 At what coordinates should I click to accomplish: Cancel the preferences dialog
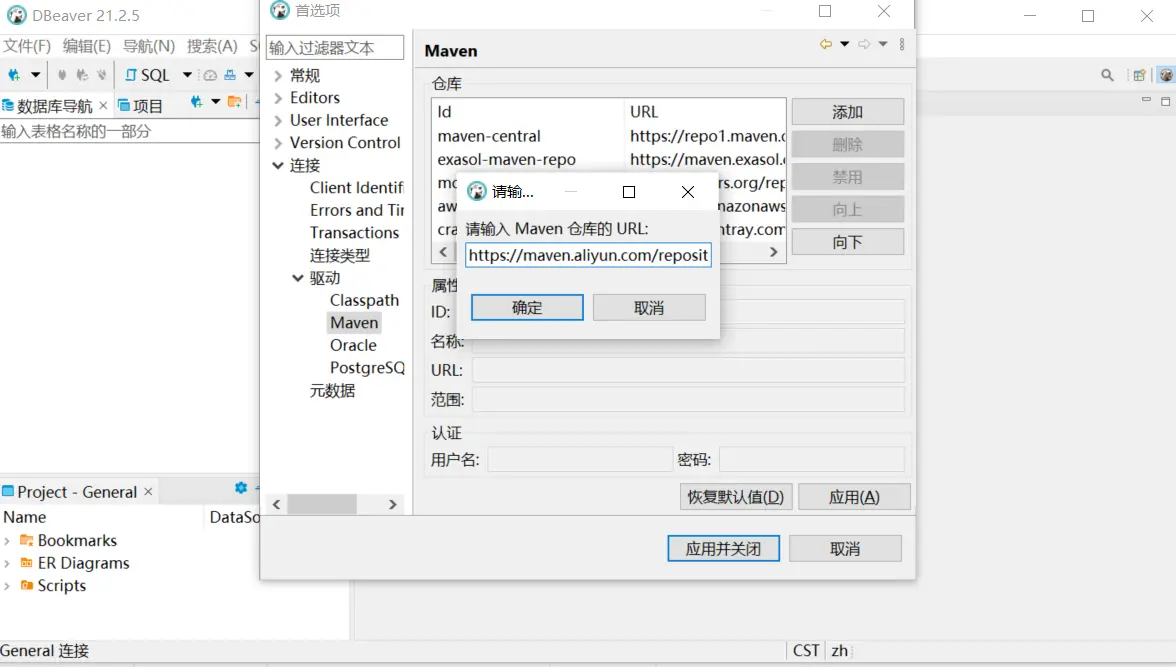pos(845,548)
